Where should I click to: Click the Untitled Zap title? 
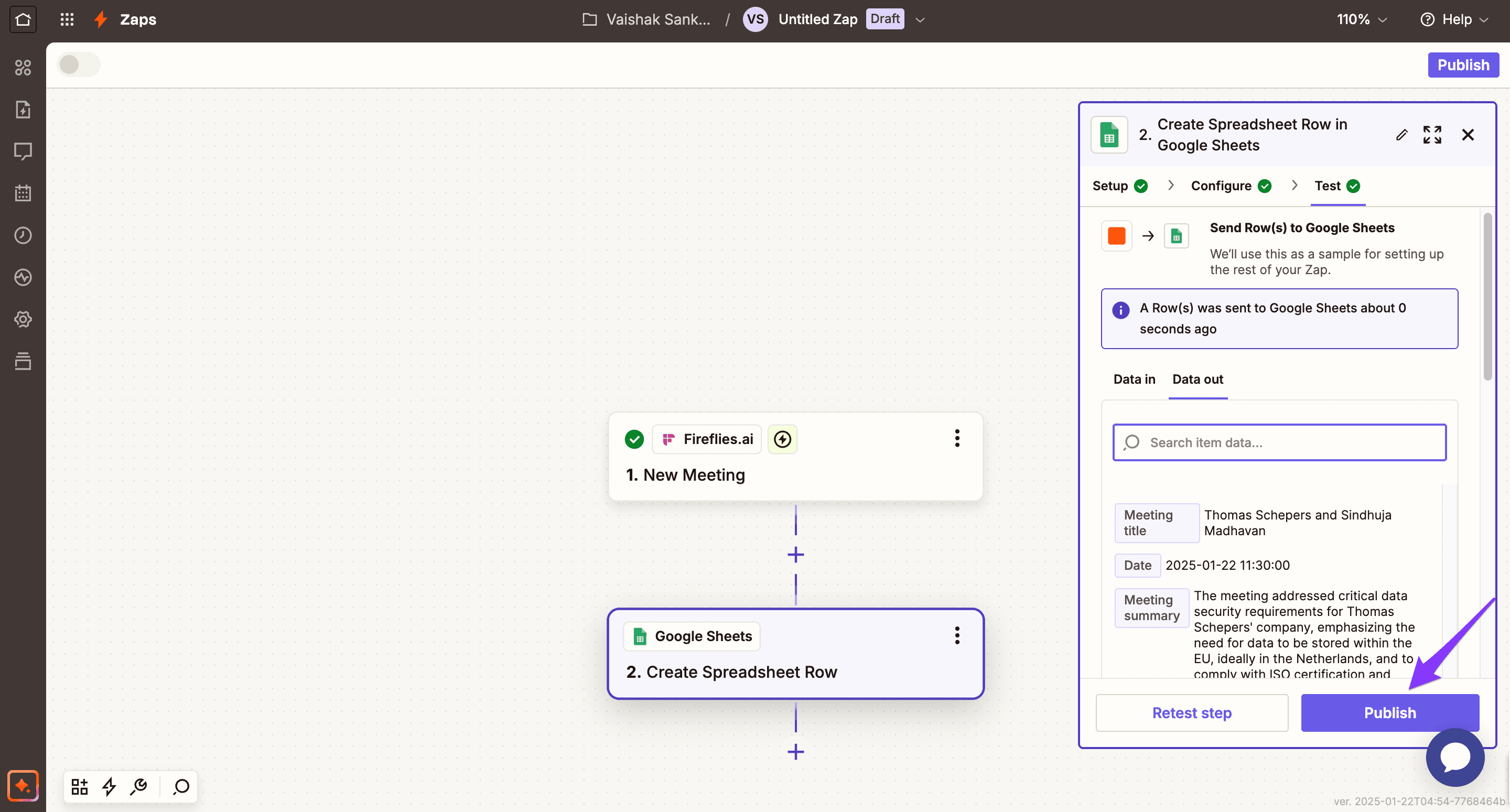click(x=817, y=19)
